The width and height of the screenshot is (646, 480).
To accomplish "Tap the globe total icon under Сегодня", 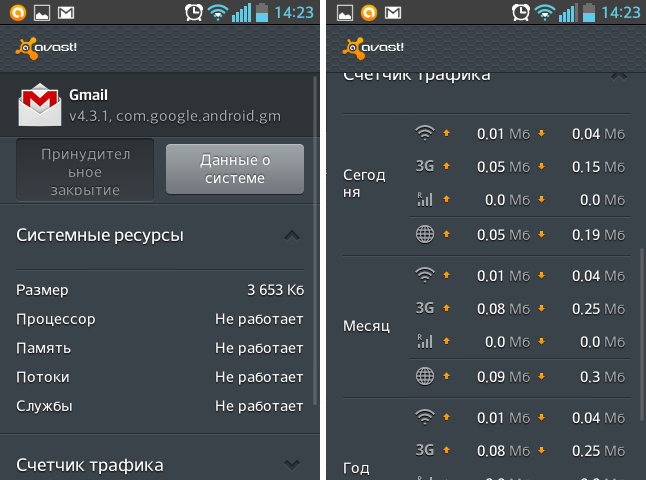I will [425, 235].
